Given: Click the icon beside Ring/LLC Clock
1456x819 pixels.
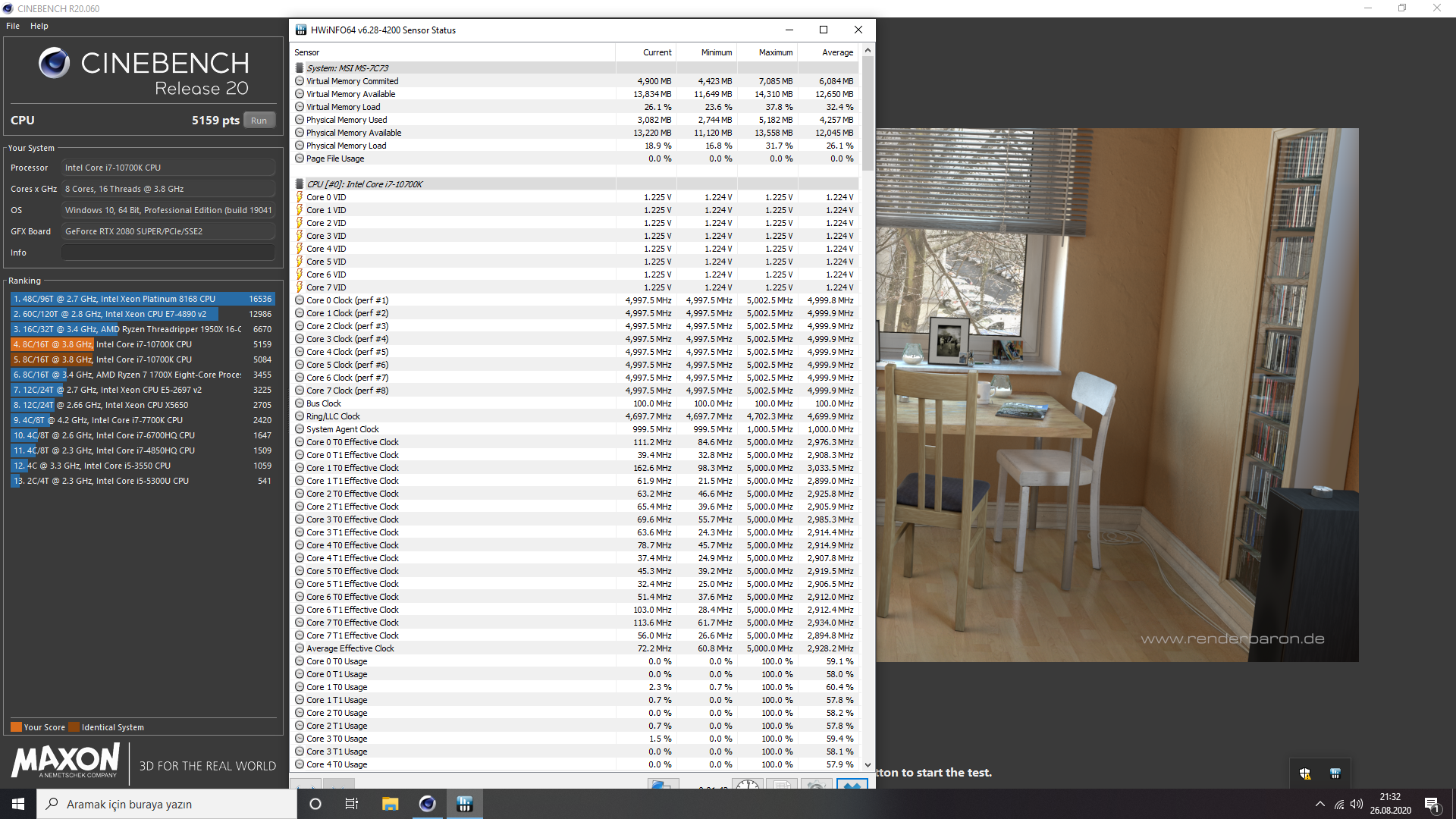Looking at the screenshot, I should pyautogui.click(x=300, y=416).
